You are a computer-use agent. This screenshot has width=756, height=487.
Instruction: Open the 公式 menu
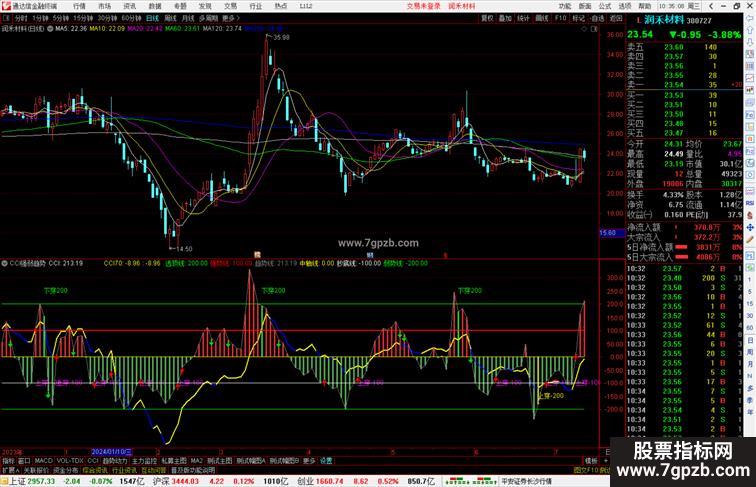tap(605, 6)
